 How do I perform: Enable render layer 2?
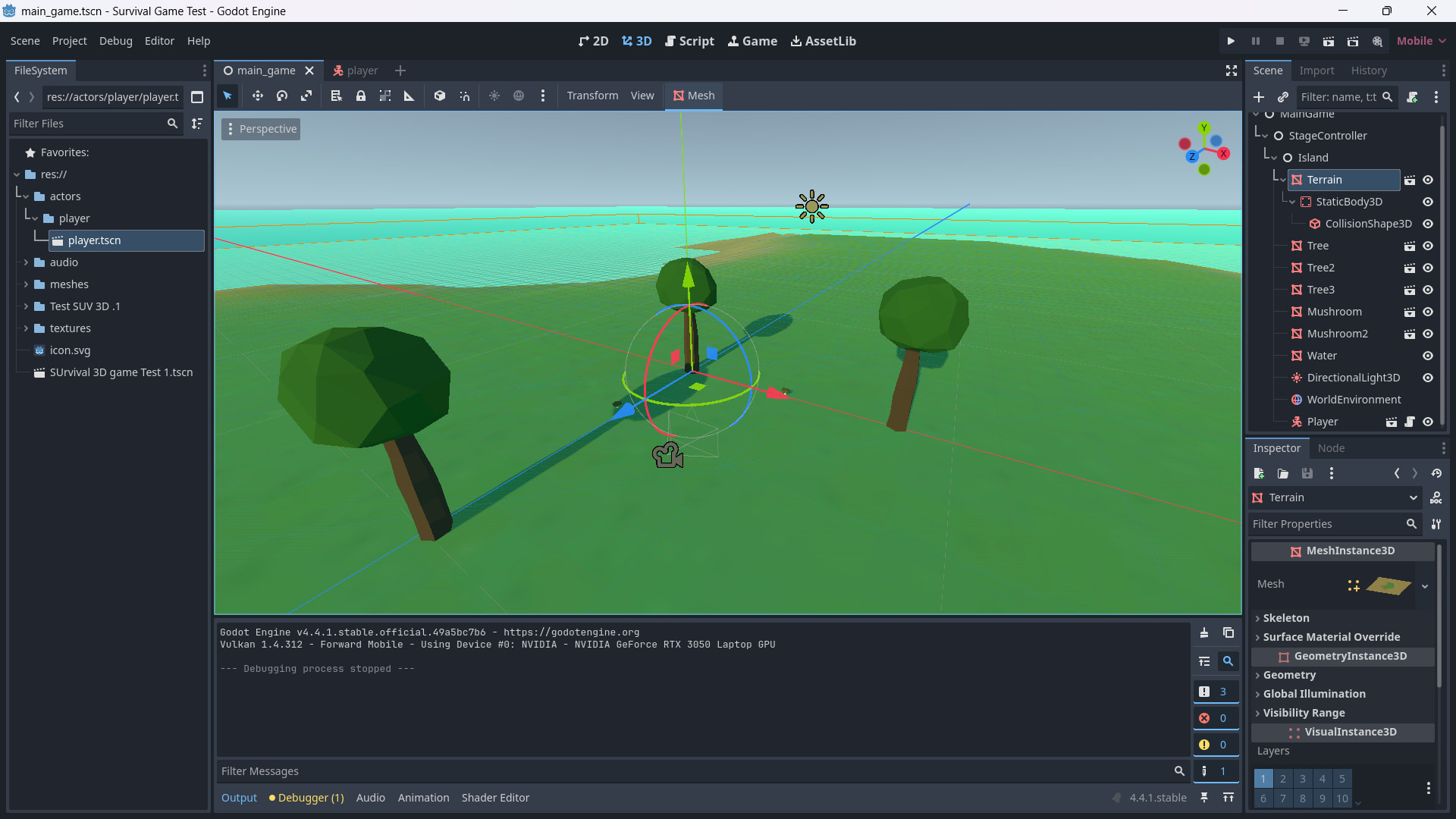(1283, 779)
